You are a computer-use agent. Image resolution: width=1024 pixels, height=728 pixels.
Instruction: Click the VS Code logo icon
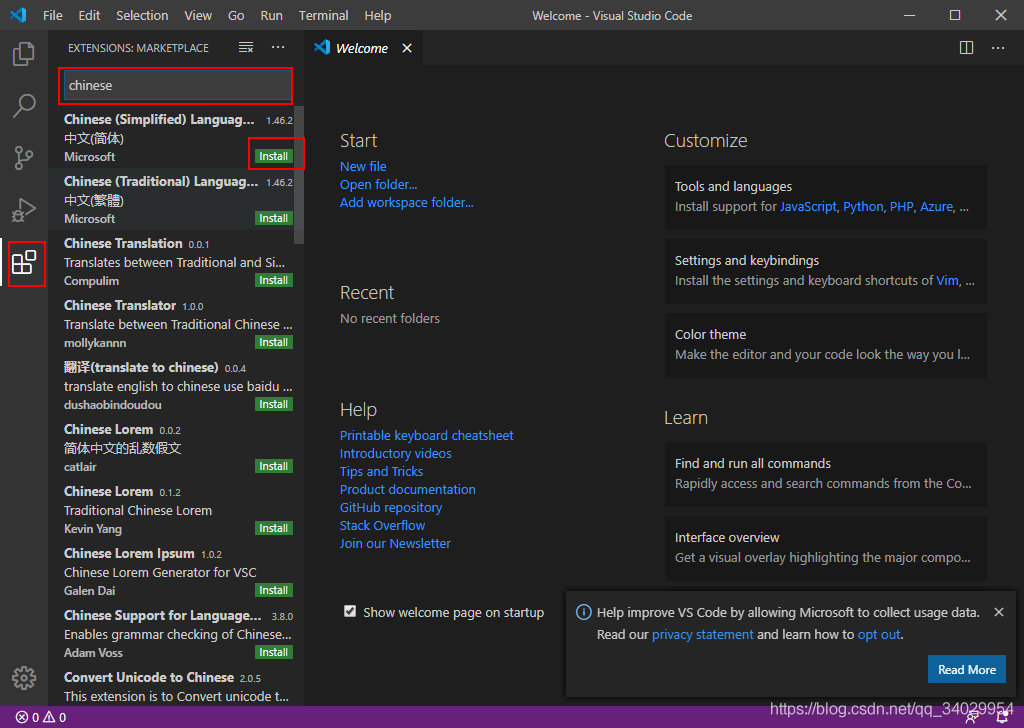point(18,15)
